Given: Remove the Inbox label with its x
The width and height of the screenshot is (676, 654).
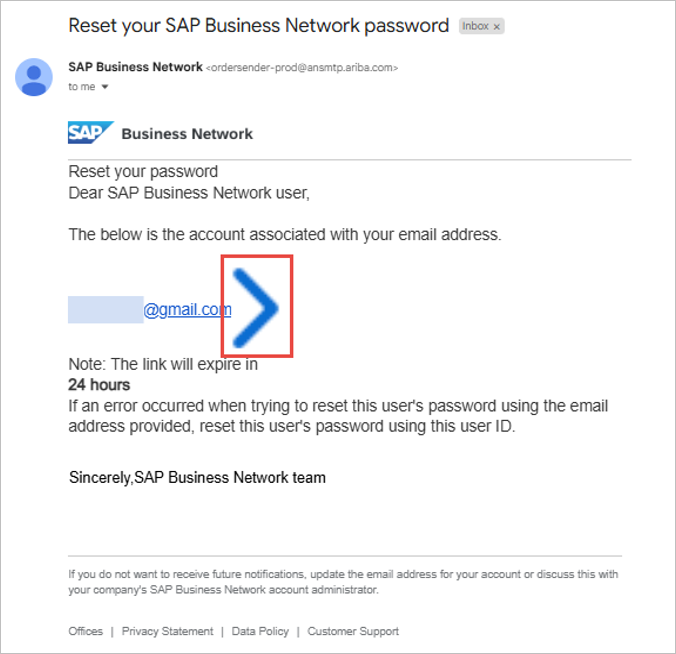Looking at the screenshot, I should pyautogui.click(x=497, y=26).
